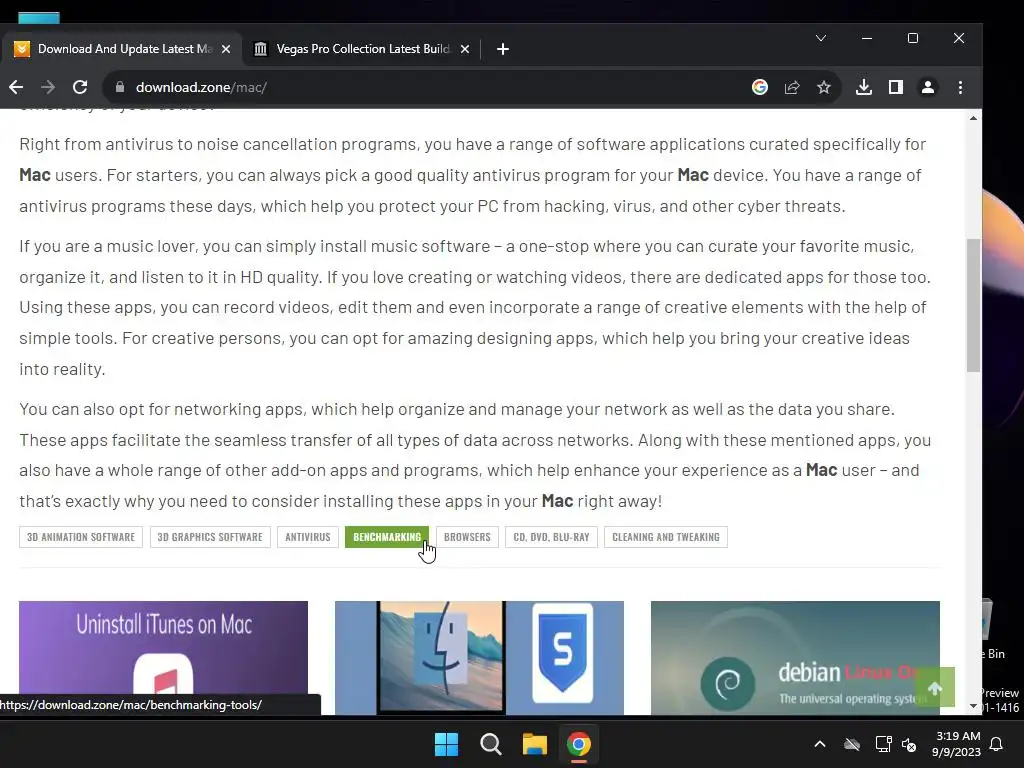Open the Google icon in address bar

click(x=760, y=87)
